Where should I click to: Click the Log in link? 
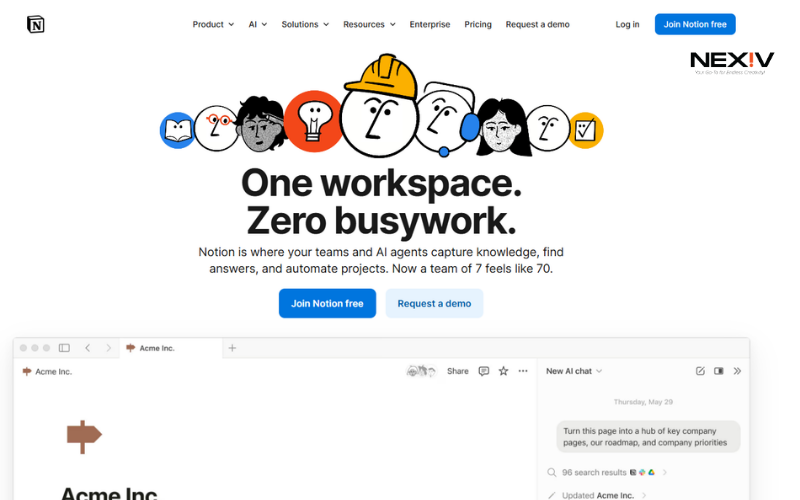click(627, 24)
